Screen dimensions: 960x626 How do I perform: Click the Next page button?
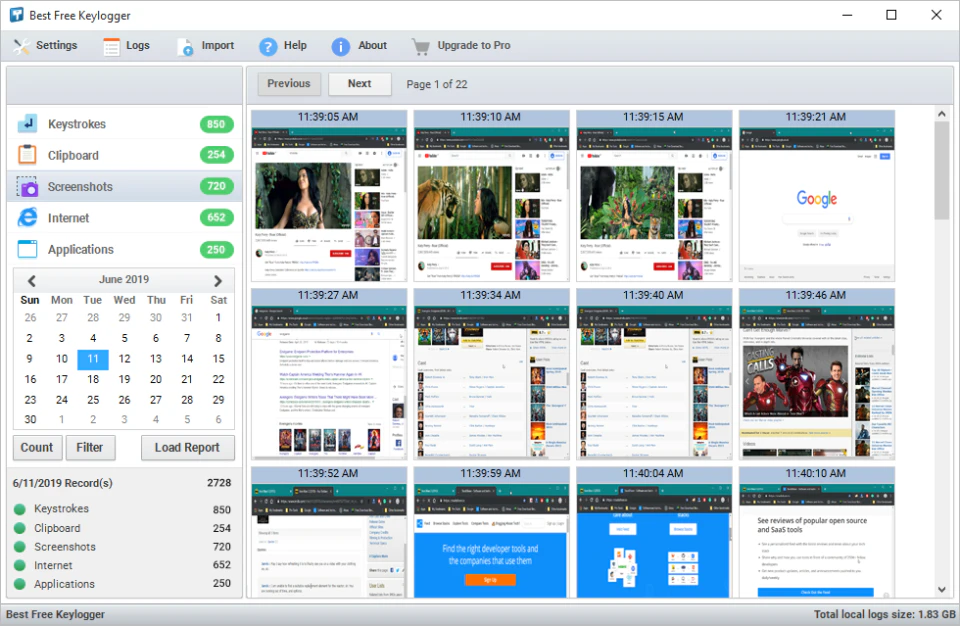pos(359,84)
